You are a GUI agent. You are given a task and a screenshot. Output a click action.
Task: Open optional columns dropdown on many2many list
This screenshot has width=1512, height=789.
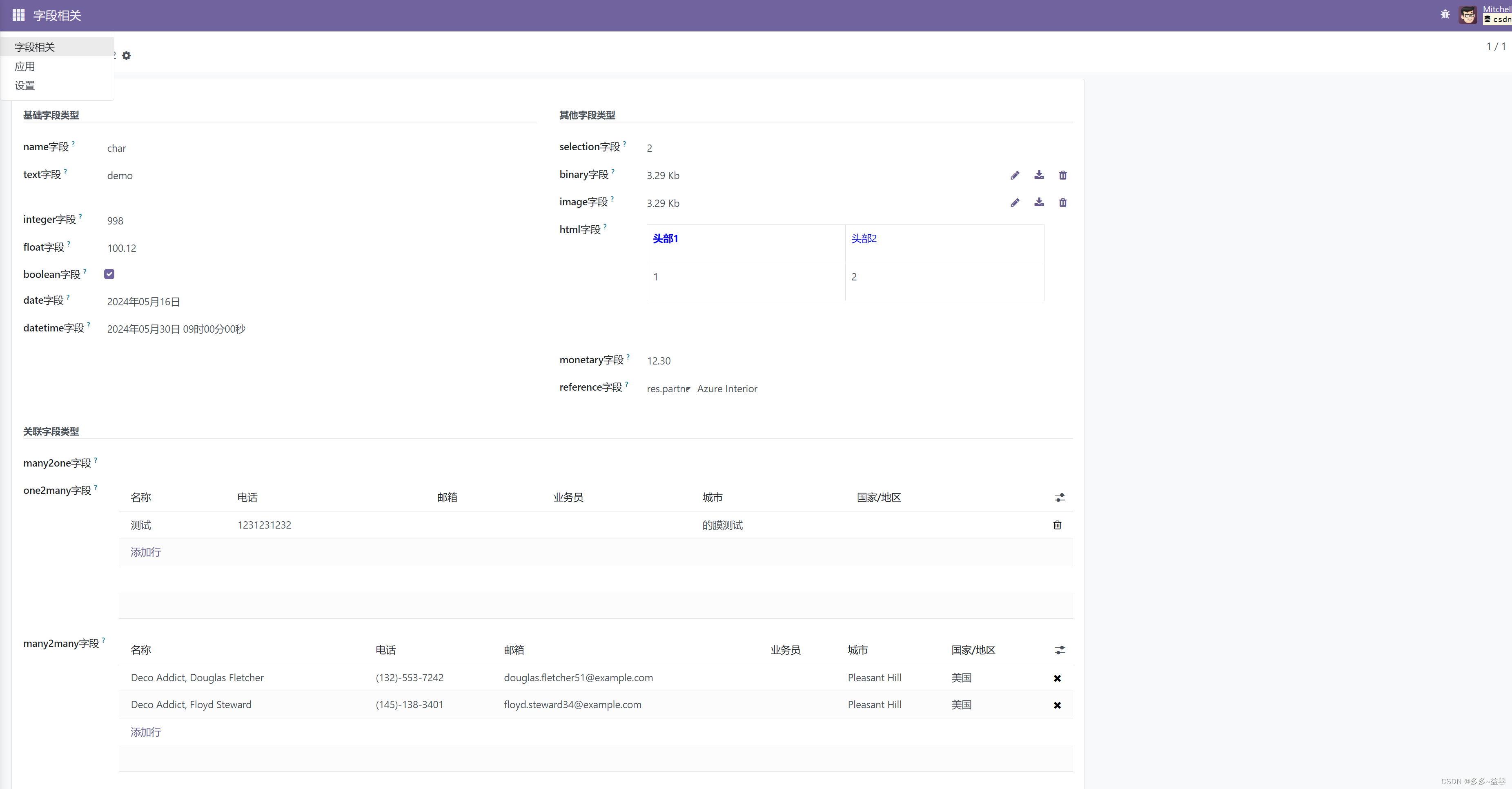(1060, 650)
